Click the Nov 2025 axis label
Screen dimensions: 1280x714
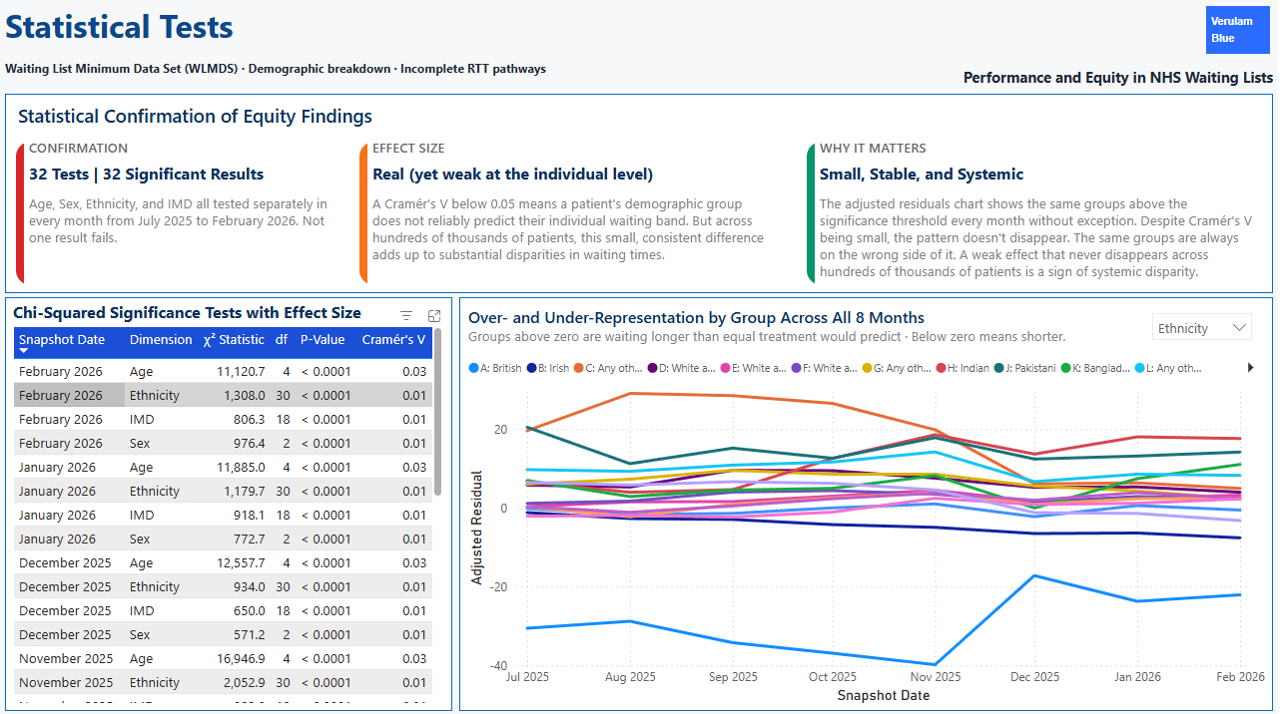[x=936, y=678]
